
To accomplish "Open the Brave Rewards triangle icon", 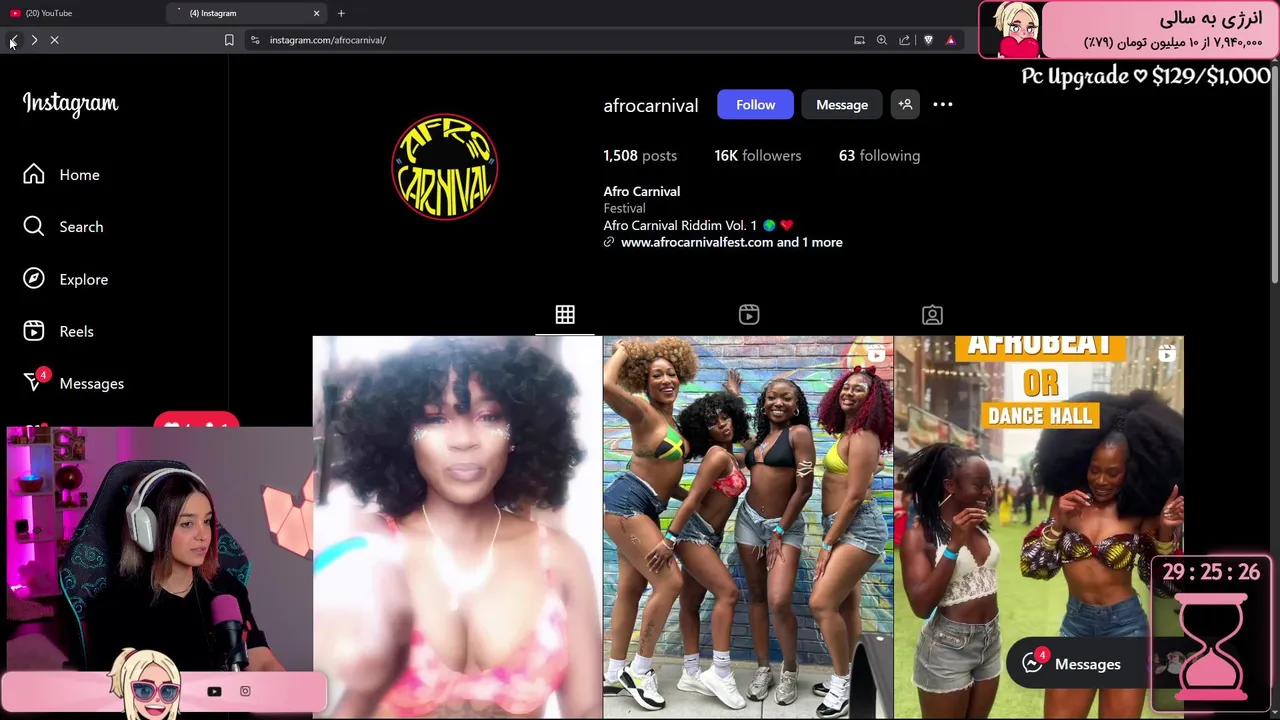I will point(951,40).
